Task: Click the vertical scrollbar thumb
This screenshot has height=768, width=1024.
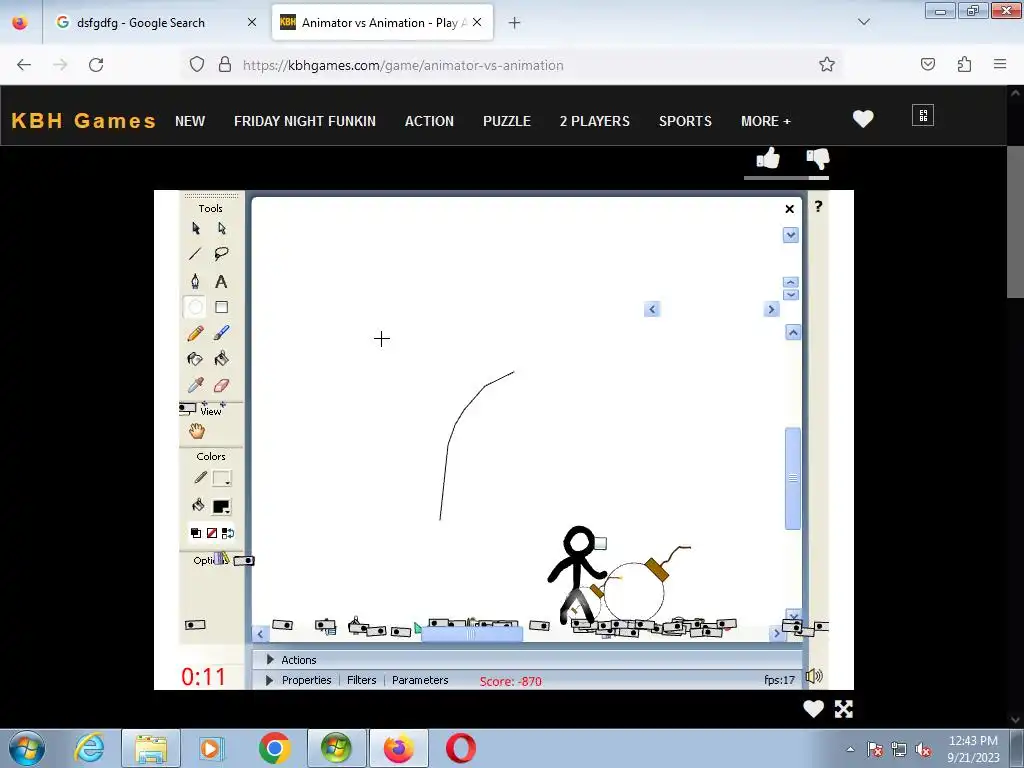Action: point(793,478)
